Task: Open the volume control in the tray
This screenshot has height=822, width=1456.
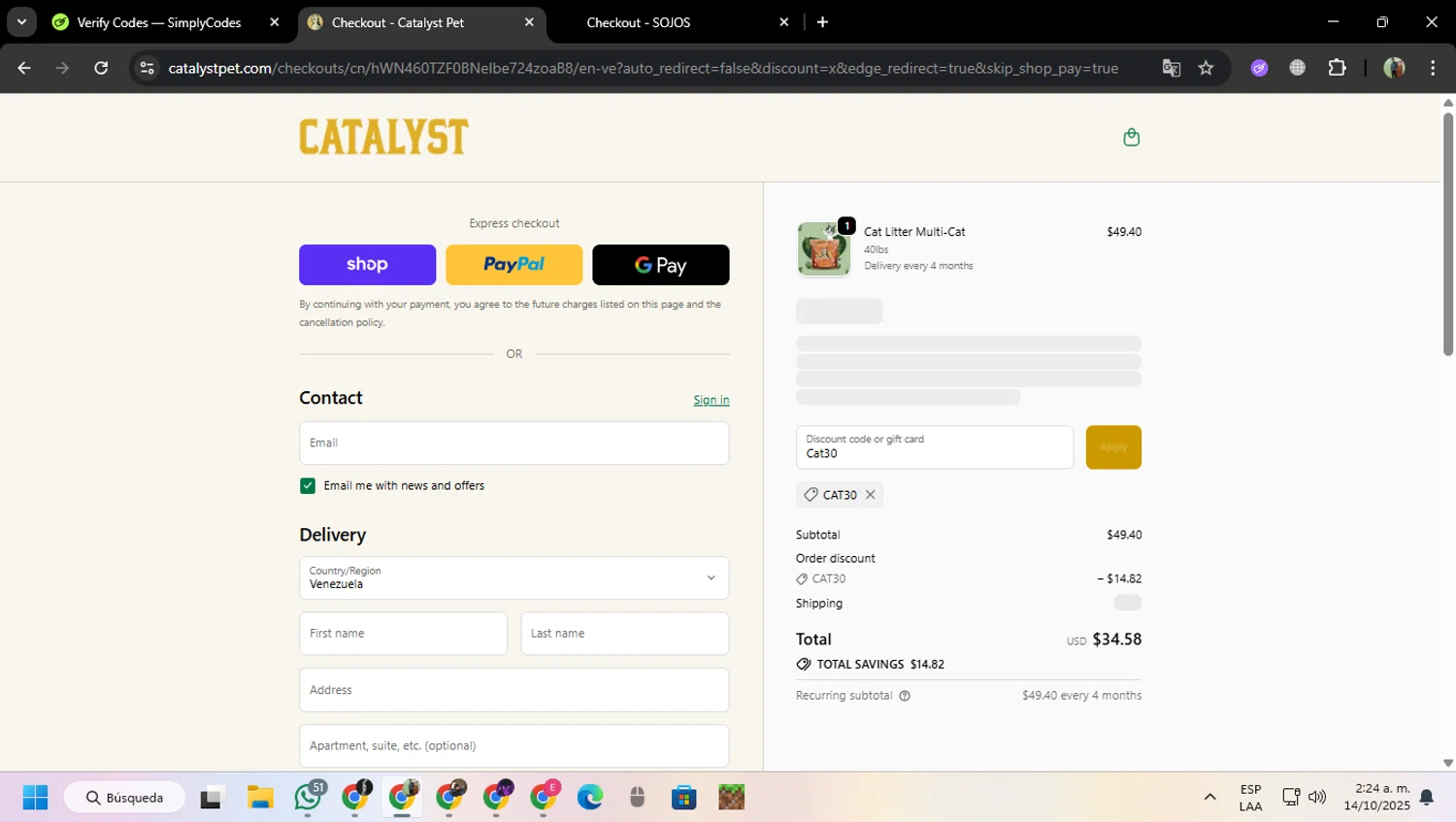Action: tap(1317, 798)
